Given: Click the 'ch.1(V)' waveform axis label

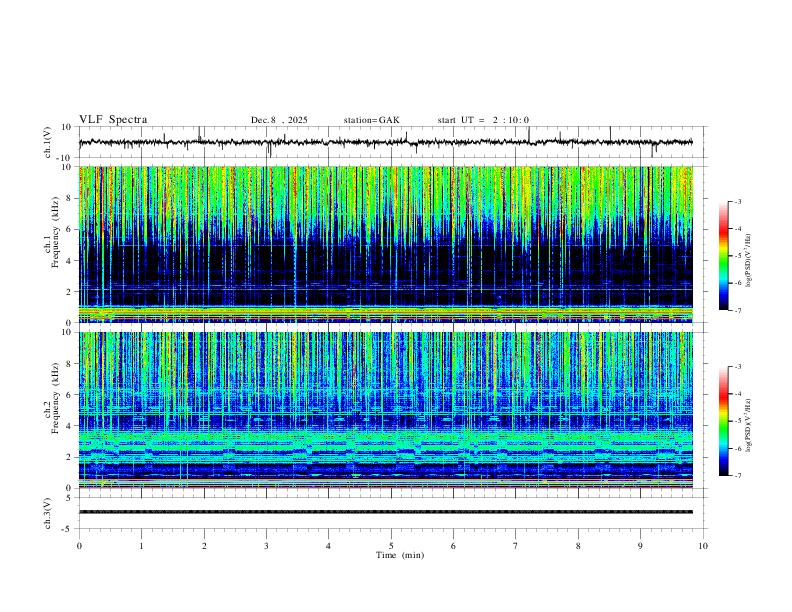Looking at the screenshot, I should point(48,142).
